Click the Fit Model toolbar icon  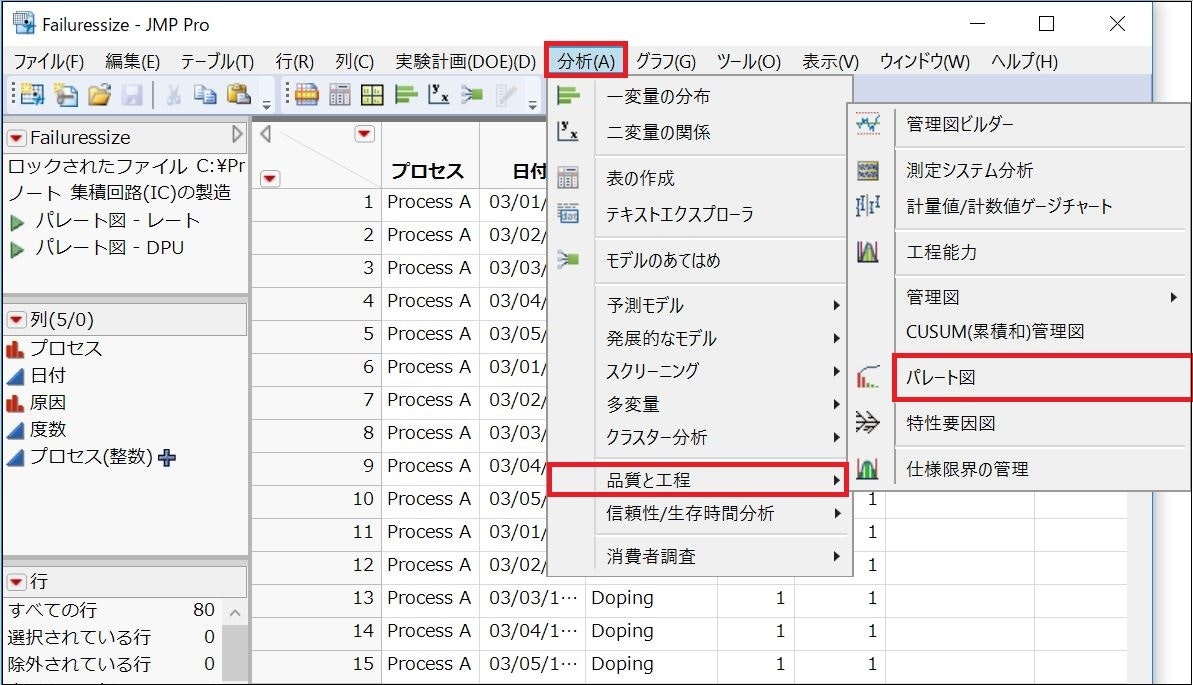(472, 94)
